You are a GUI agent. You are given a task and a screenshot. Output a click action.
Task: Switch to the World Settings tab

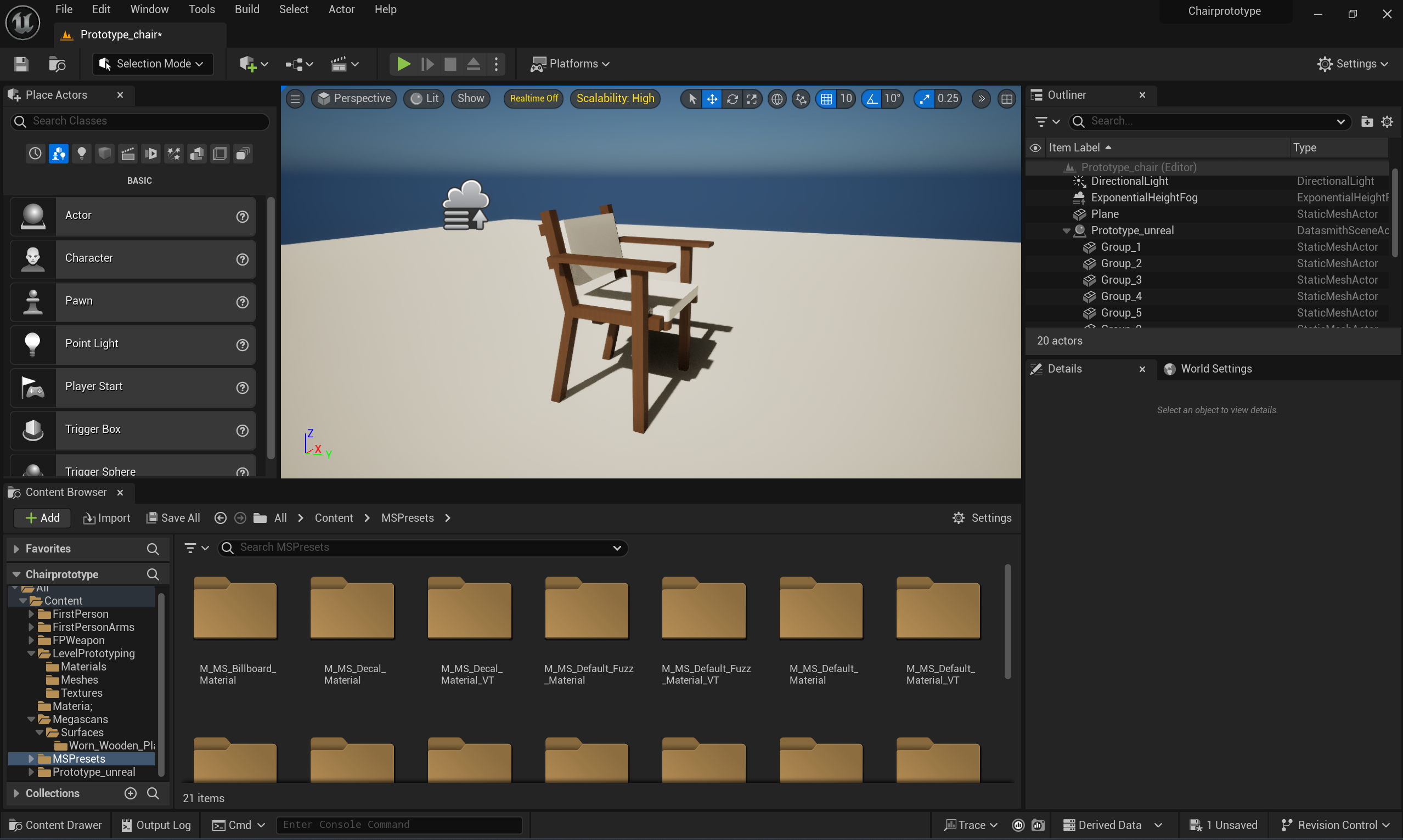coord(1208,369)
